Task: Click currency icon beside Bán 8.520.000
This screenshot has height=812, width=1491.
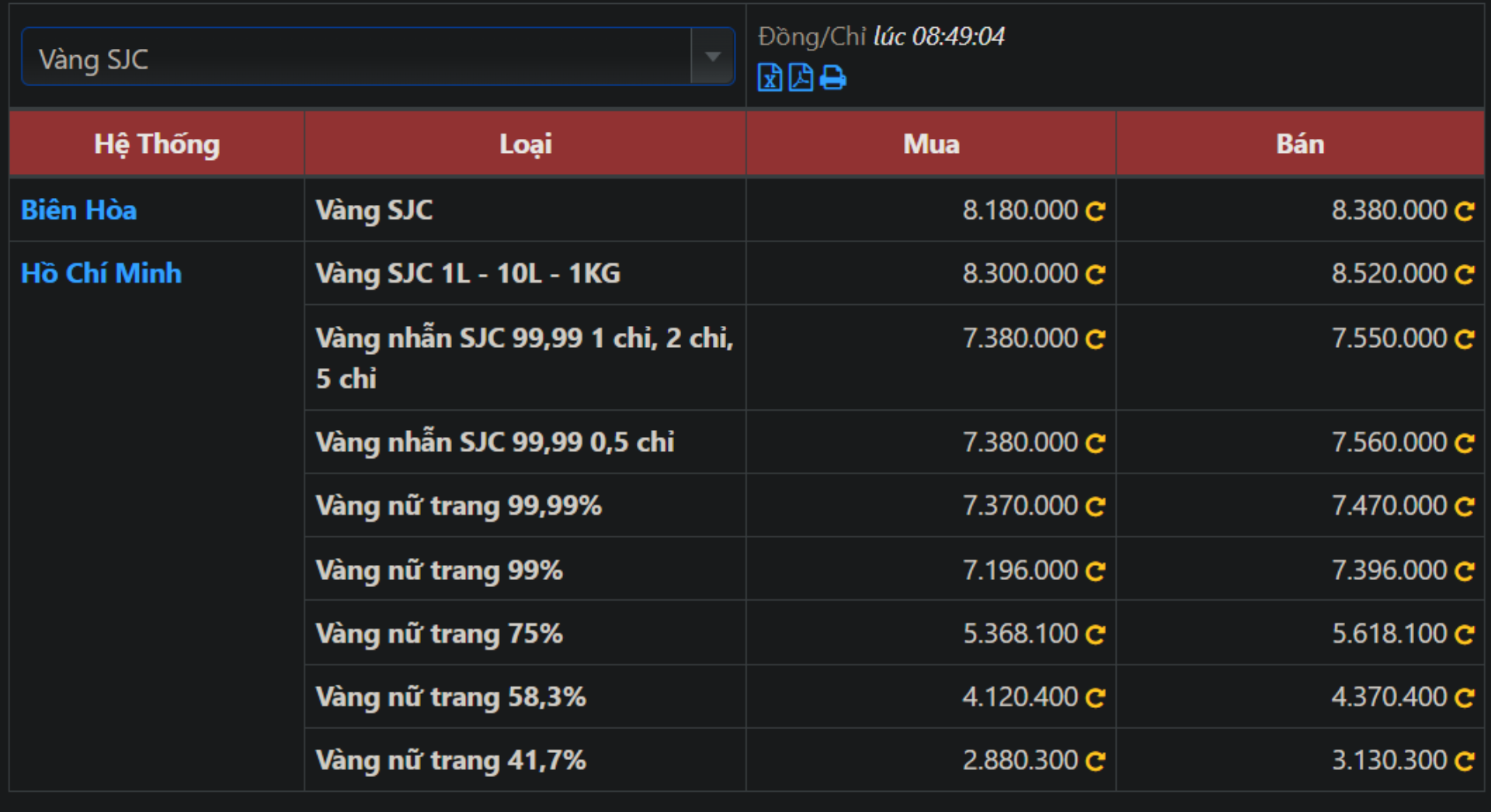Action: (1465, 274)
